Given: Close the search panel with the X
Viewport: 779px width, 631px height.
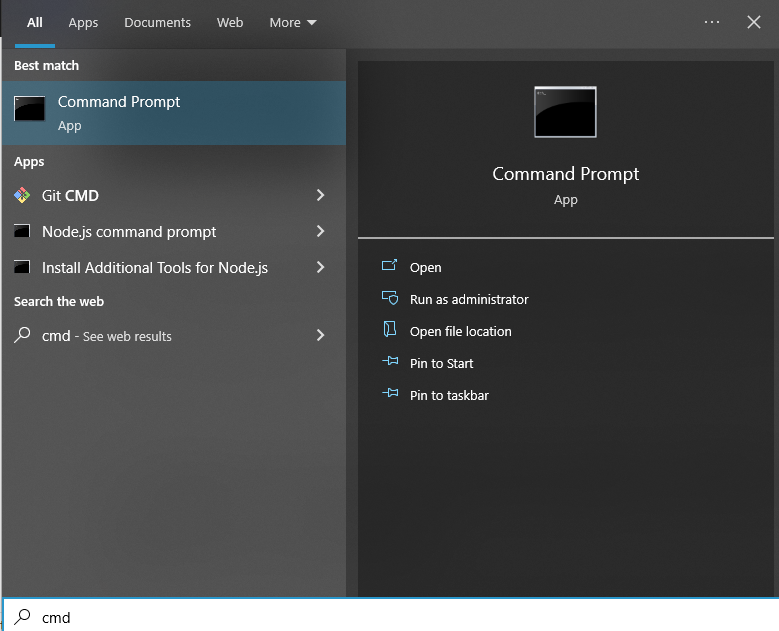Looking at the screenshot, I should pyautogui.click(x=754, y=22).
